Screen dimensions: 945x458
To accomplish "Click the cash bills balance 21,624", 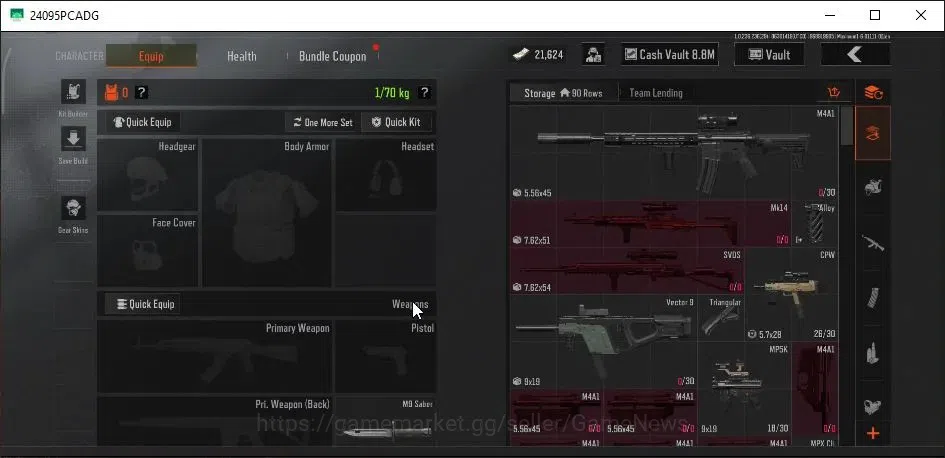I will pyautogui.click(x=538, y=55).
